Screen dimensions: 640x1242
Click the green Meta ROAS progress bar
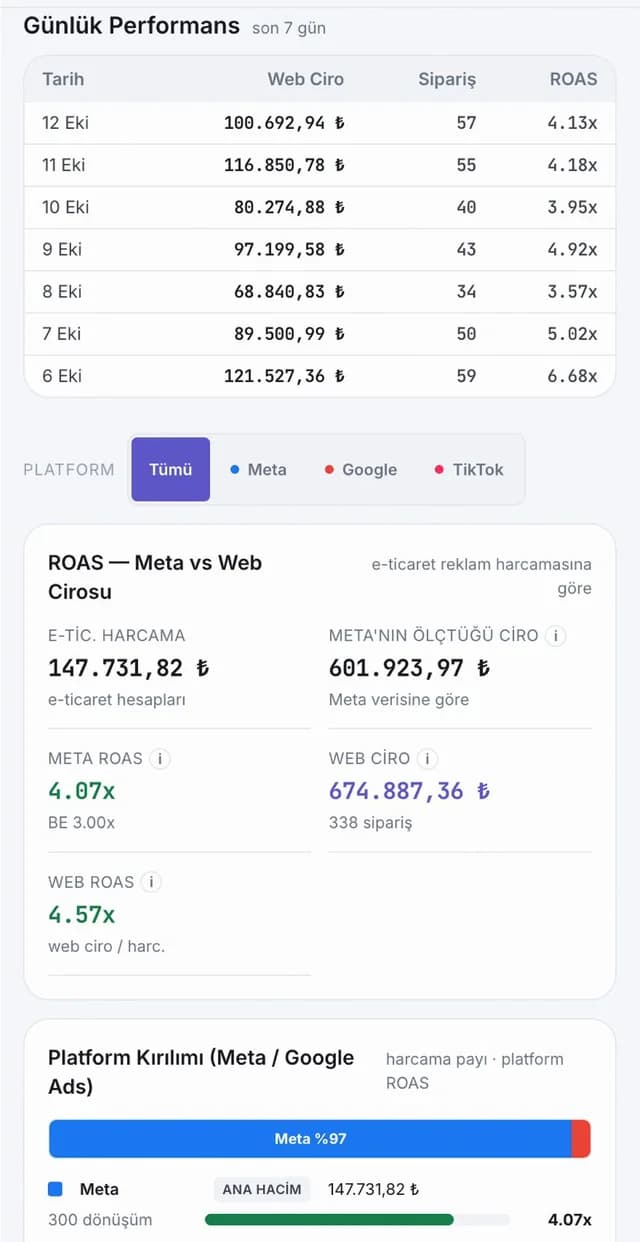[329, 1220]
